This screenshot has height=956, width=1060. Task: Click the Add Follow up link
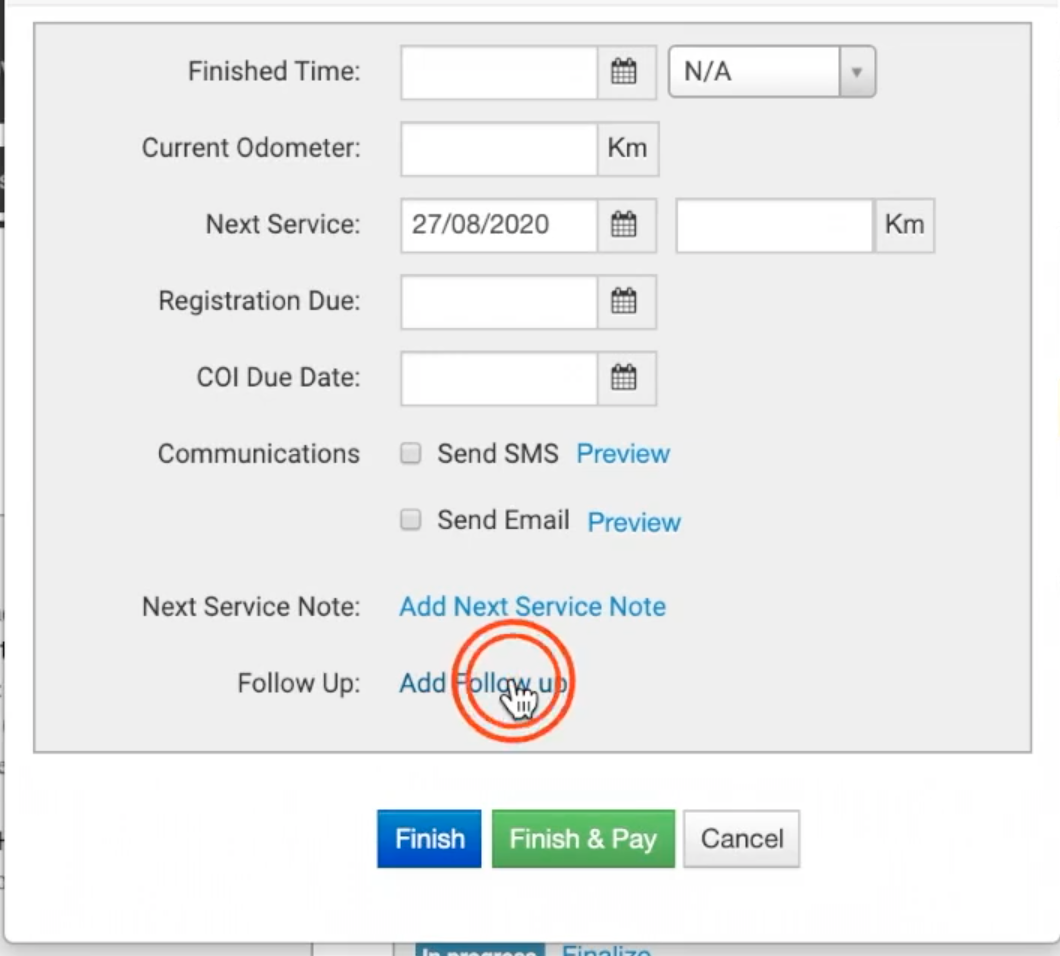pos(483,683)
